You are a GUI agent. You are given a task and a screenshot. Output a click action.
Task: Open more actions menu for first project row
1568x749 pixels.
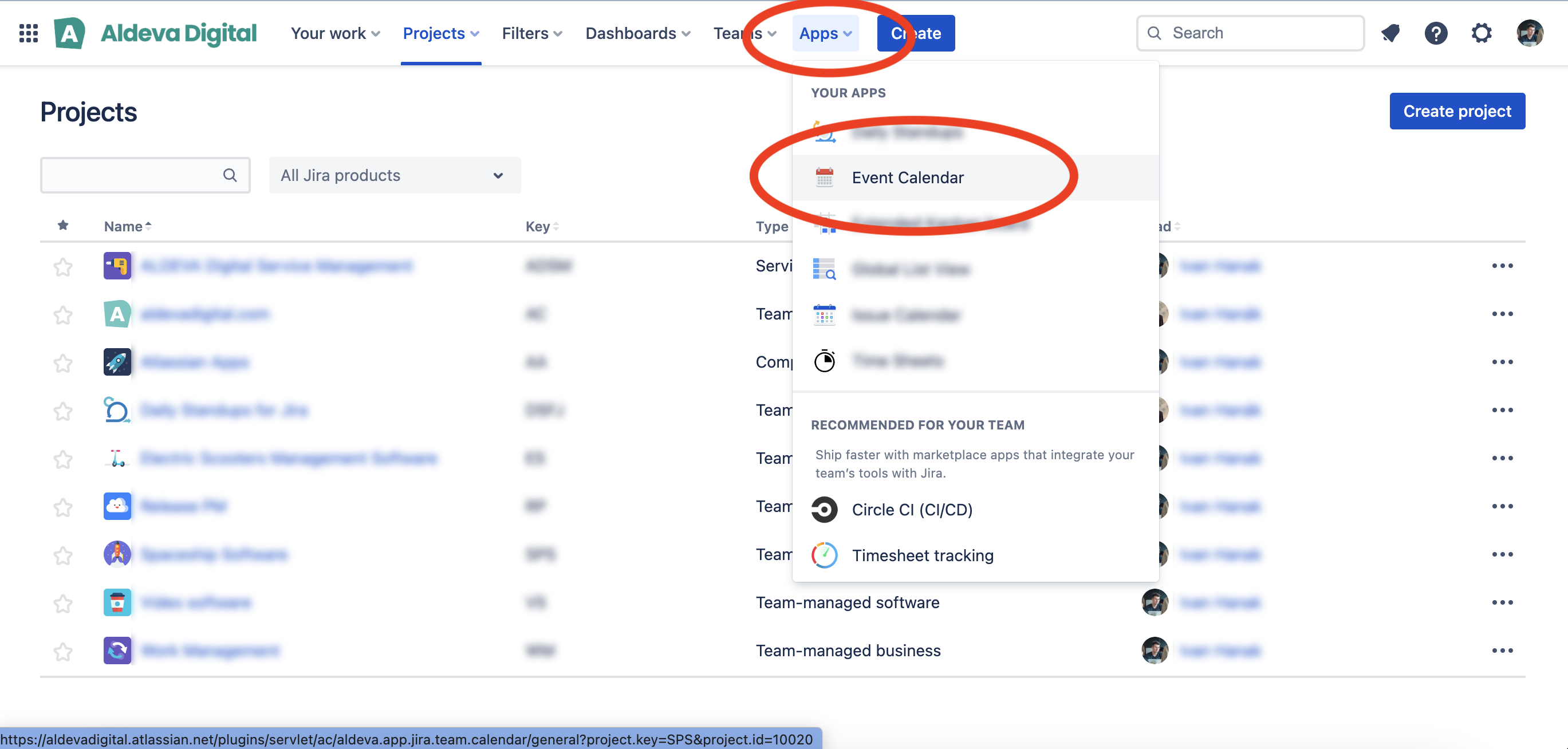(1502, 266)
